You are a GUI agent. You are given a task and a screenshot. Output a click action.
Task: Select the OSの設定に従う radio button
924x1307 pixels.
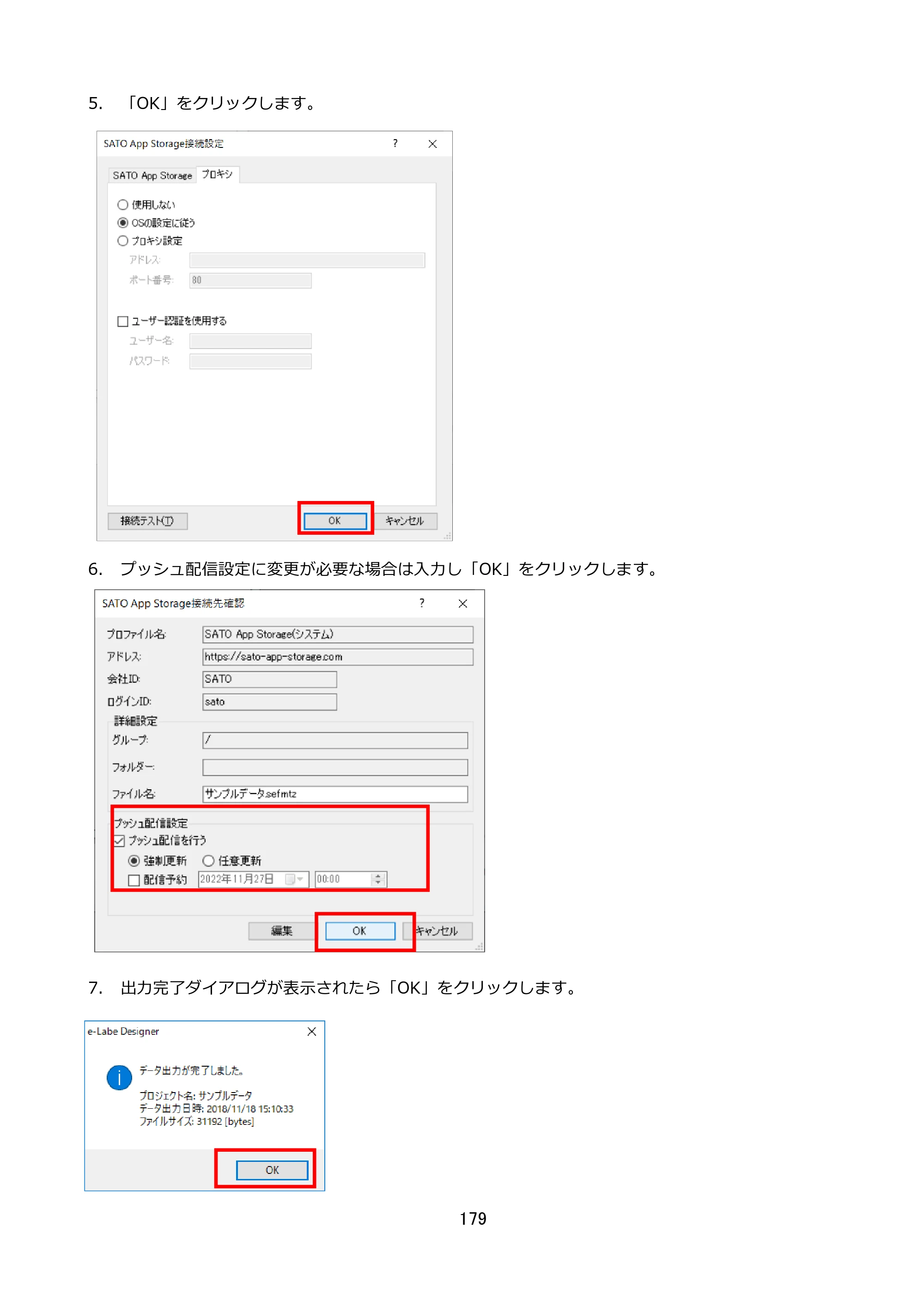(122, 223)
